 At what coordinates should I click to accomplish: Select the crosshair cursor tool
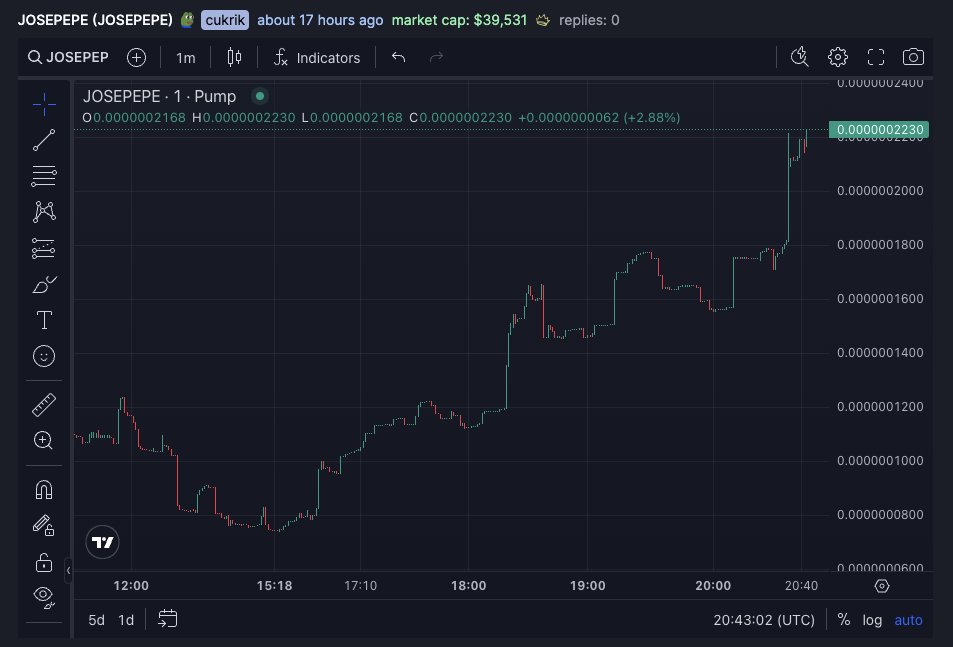tap(44, 103)
